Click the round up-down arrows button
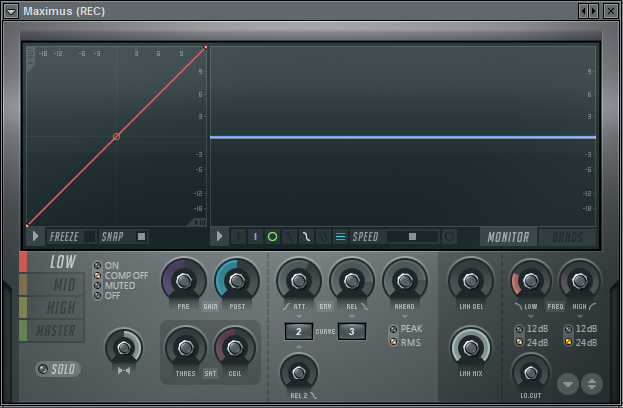The width and height of the screenshot is (623, 408). 592,384
